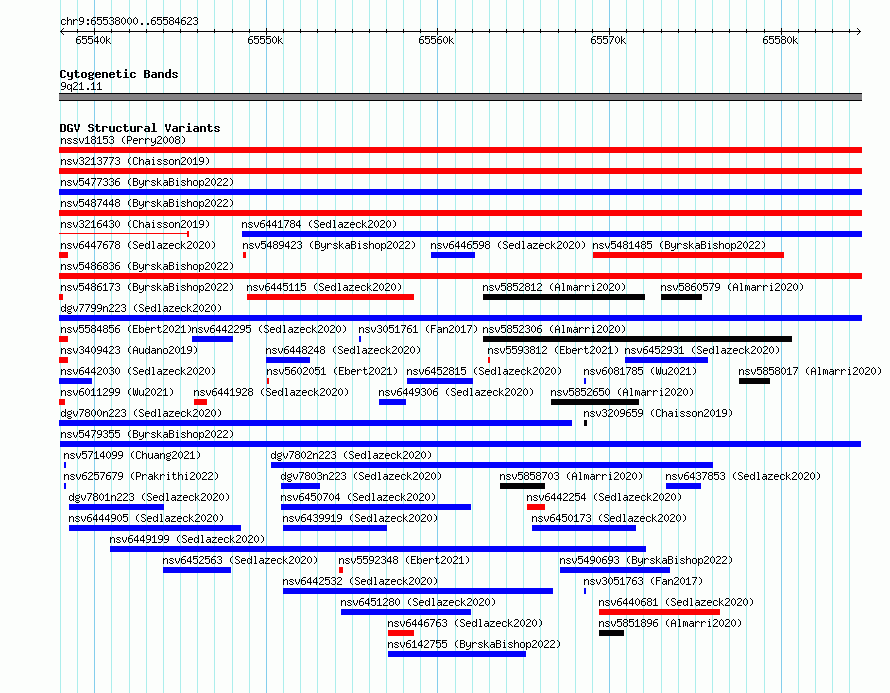Click the 65560k ruler tick label
The height and width of the screenshot is (693, 890).
pyautogui.click(x=436, y=40)
